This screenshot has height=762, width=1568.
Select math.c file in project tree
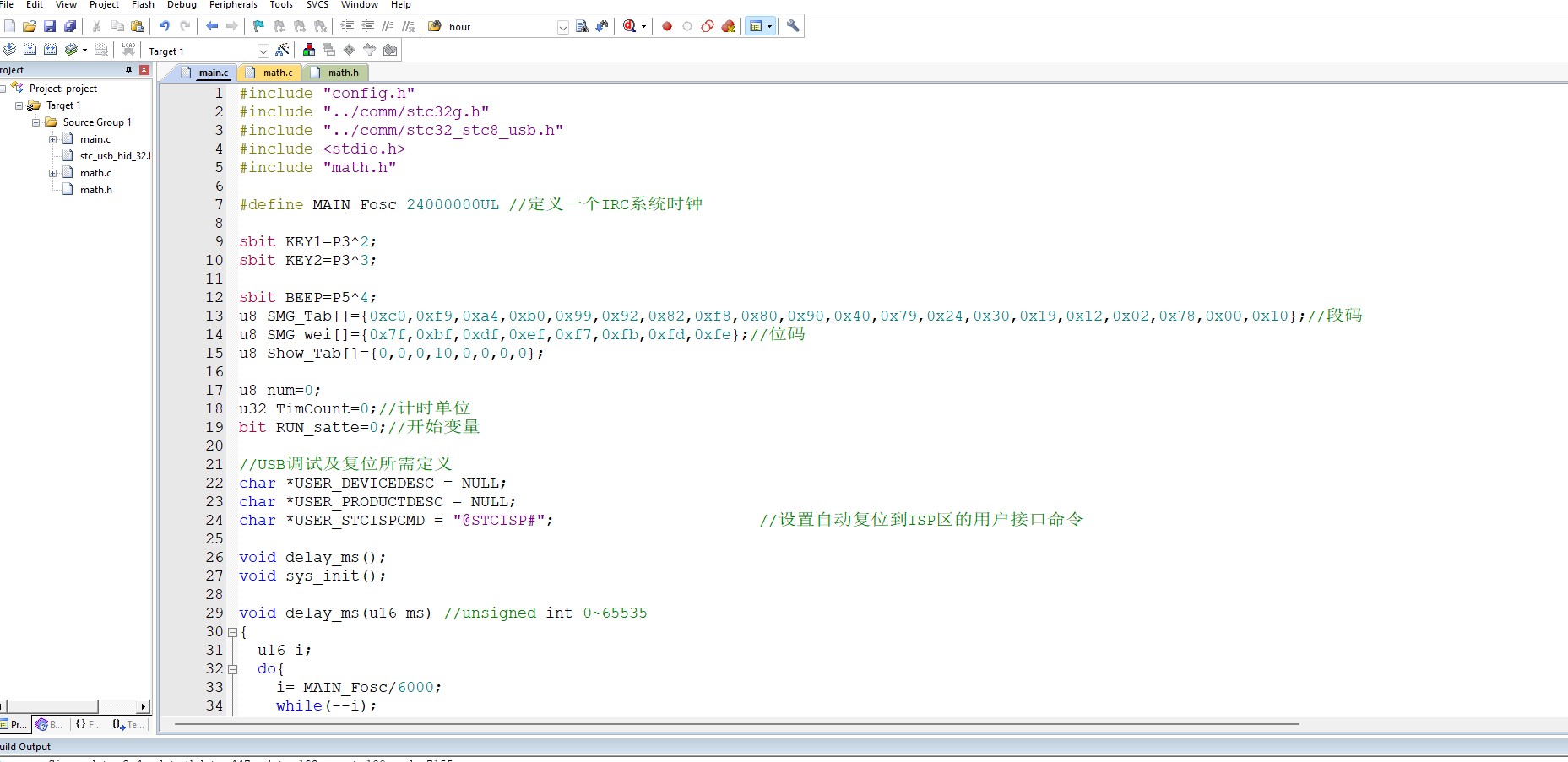(x=95, y=173)
